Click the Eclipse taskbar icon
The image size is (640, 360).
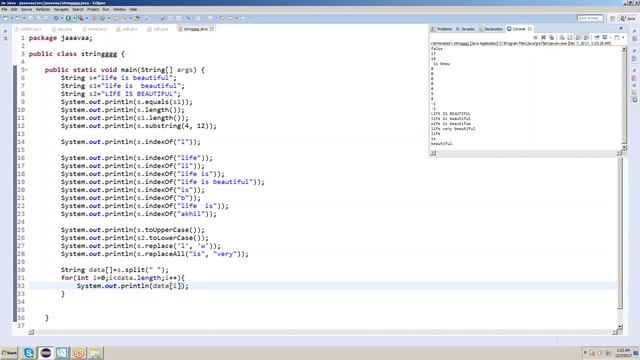46,353
